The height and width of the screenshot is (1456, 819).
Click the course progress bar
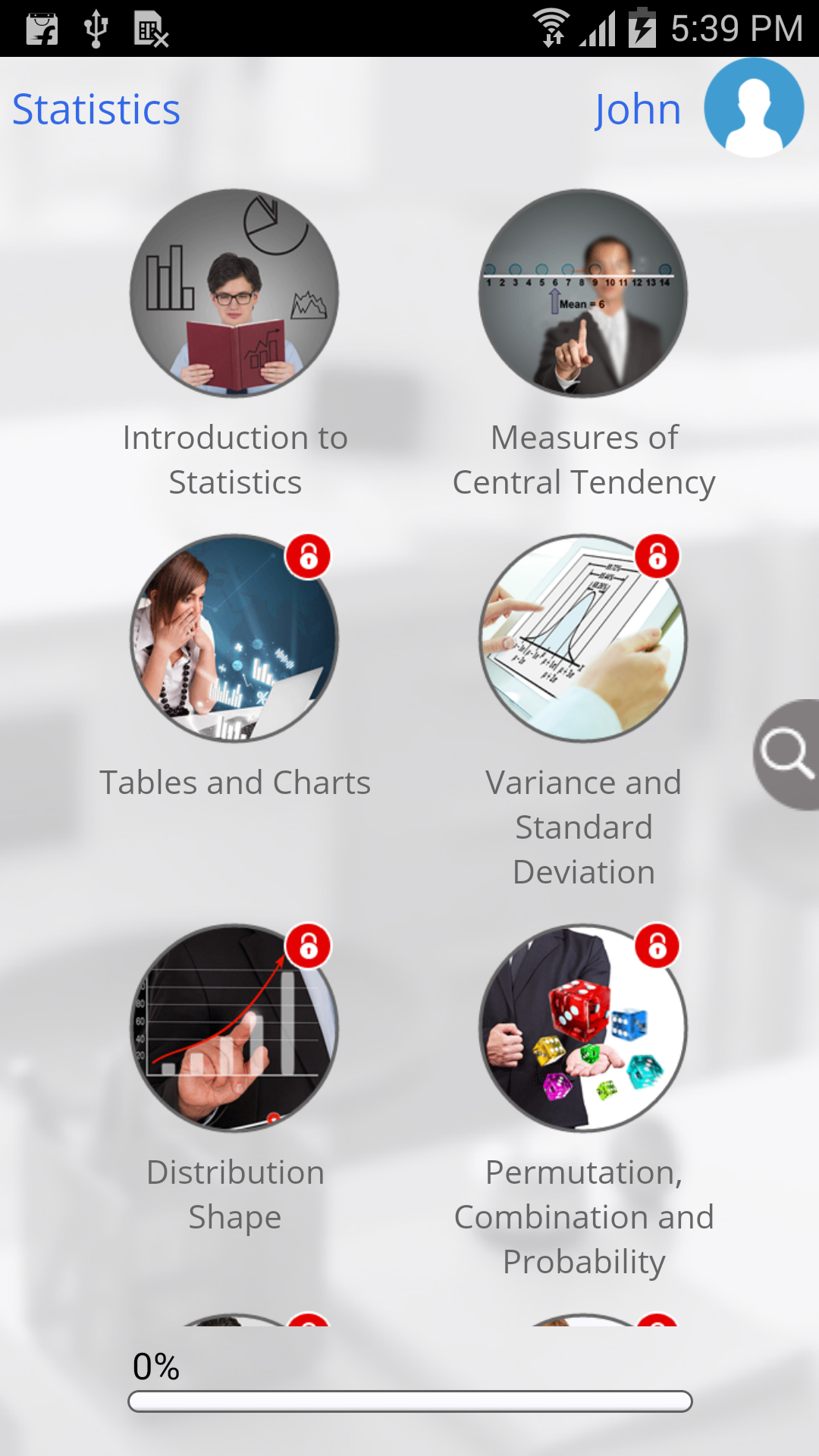(410, 1401)
